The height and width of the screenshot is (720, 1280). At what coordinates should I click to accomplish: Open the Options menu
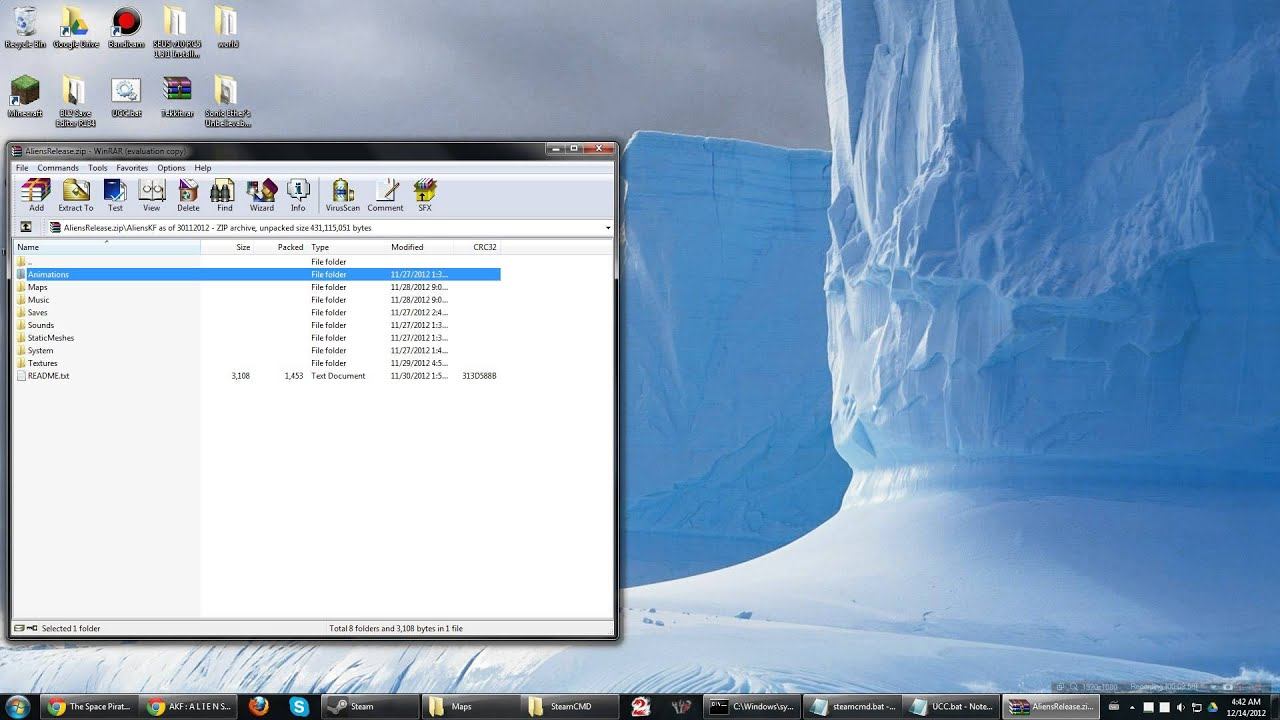coord(171,168)
